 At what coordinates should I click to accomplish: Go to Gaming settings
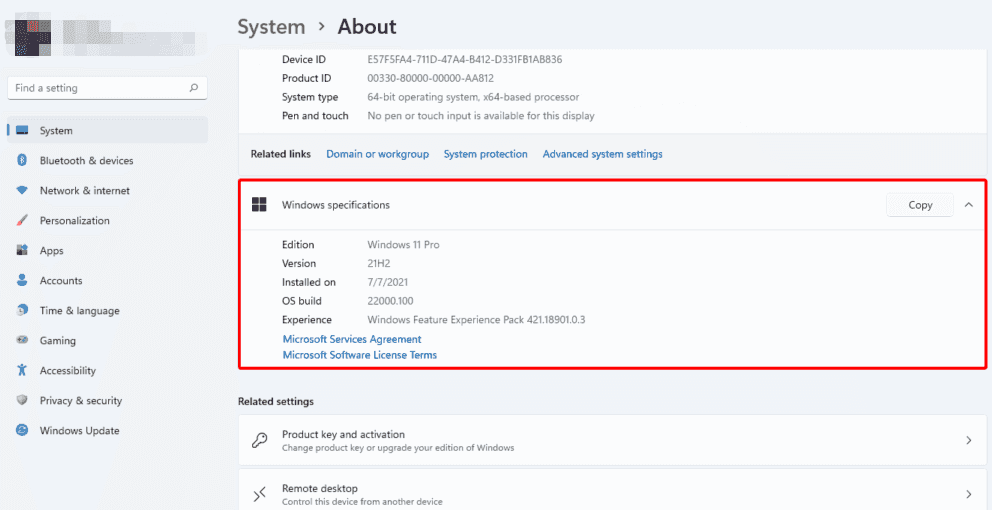[x=108, y=340]
